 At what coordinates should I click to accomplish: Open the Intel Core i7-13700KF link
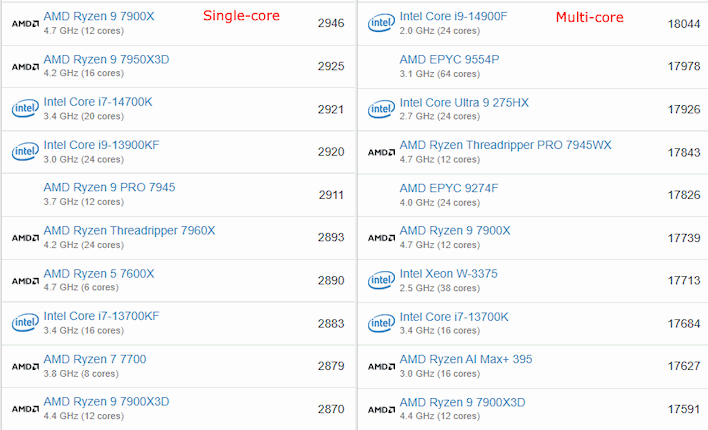pos(101,316)
